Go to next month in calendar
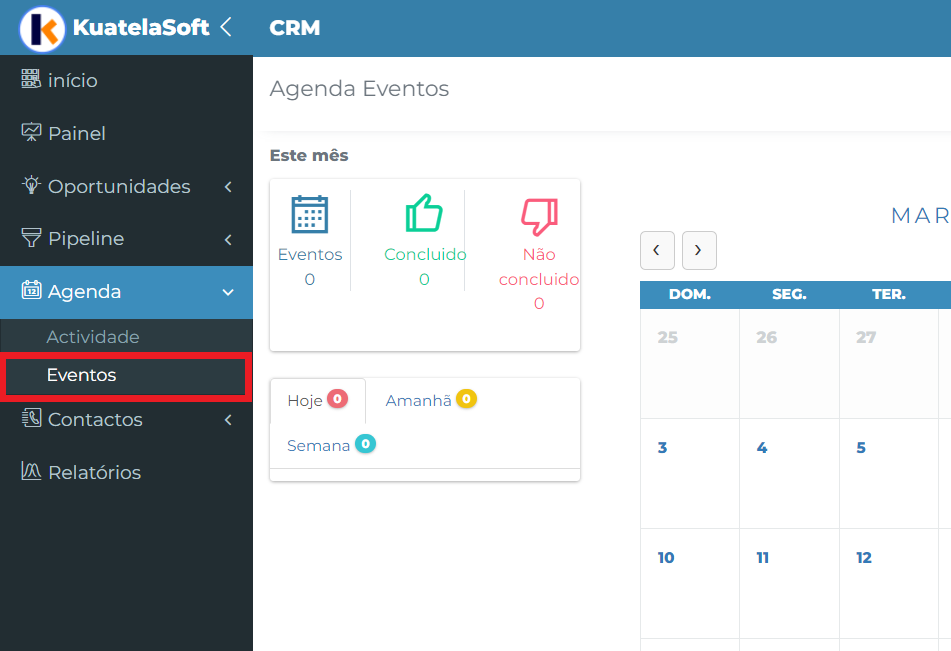Viewport: 951px width, 651px height. point(699,250)
